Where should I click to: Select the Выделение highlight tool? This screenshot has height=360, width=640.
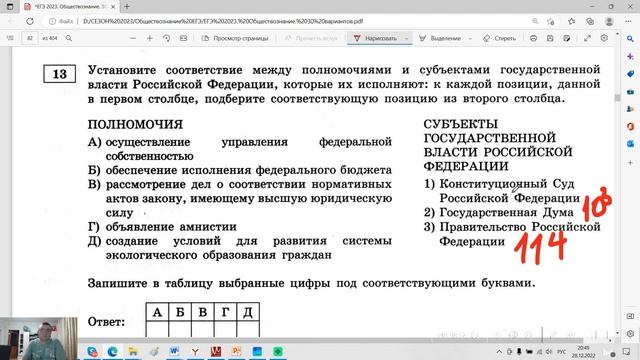click(440, 38)
